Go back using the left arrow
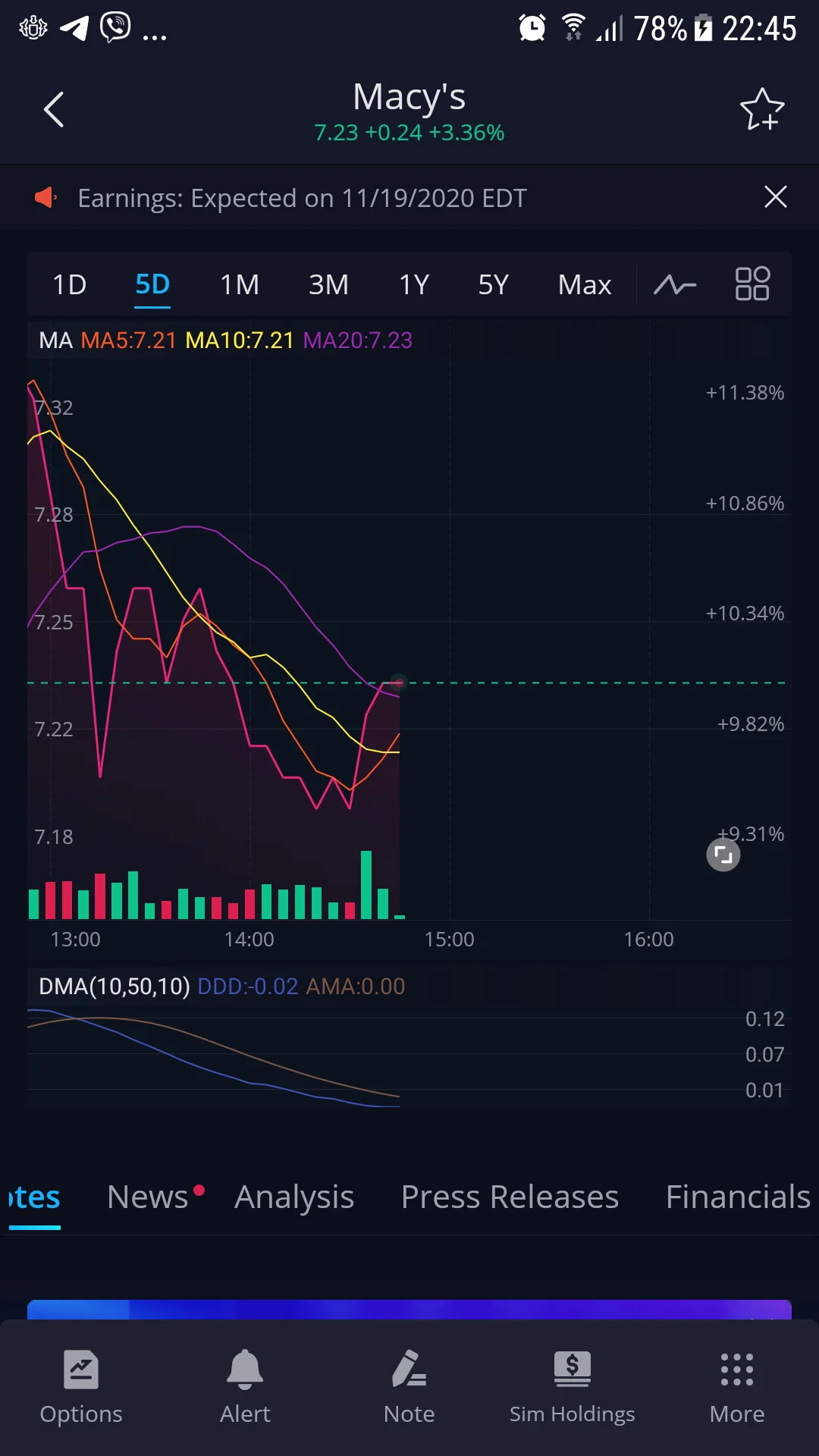This screenshot has height=1456, width=819. [54, 110]
